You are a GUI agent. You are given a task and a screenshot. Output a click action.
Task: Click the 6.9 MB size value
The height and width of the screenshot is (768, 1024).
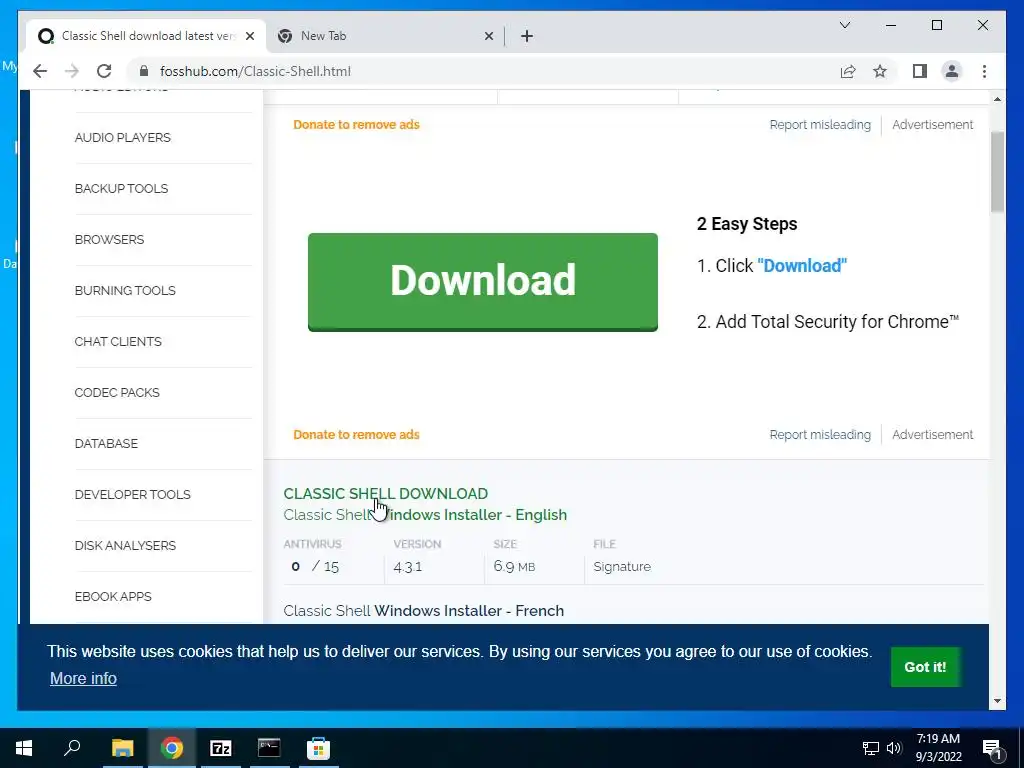coord(514,567)
